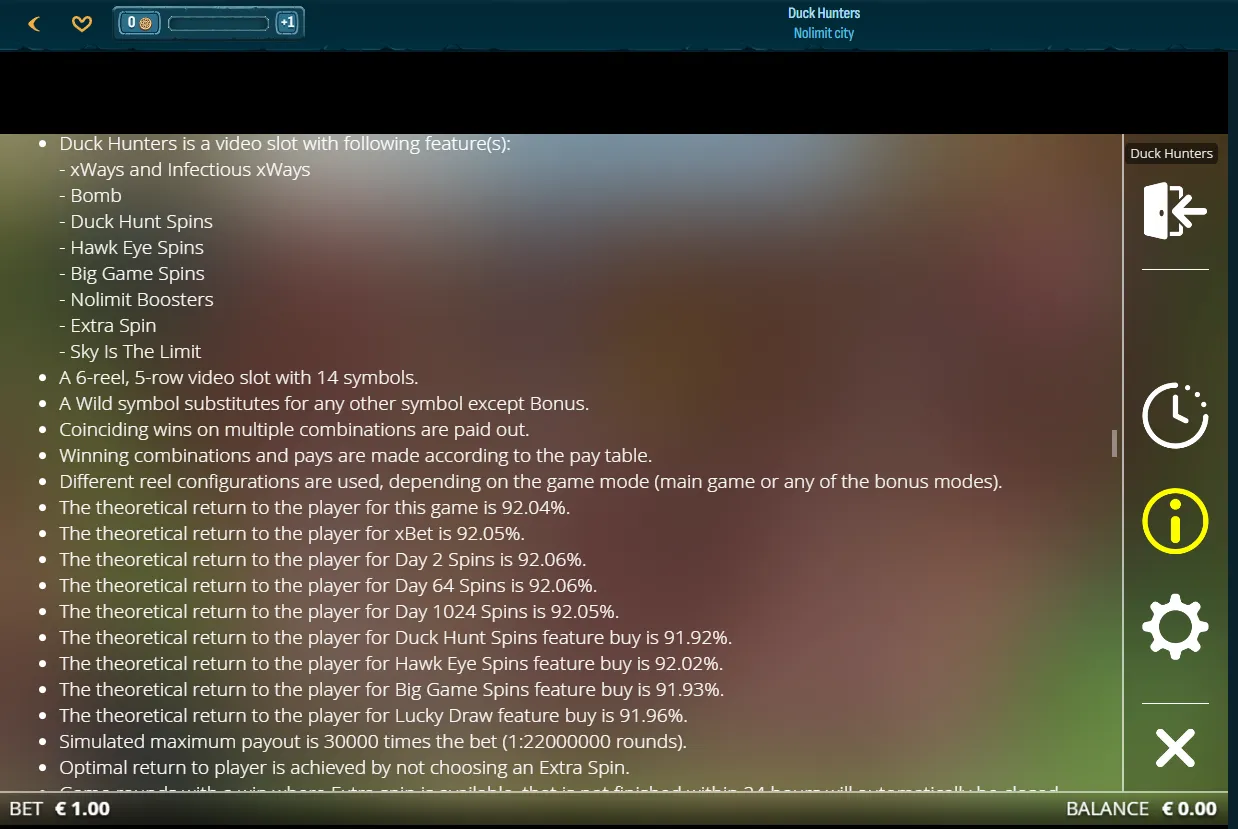Click the '- Extra Spin' feature line
The width and height of the screenshot is (1238, 829).
[x=108, y=326]
